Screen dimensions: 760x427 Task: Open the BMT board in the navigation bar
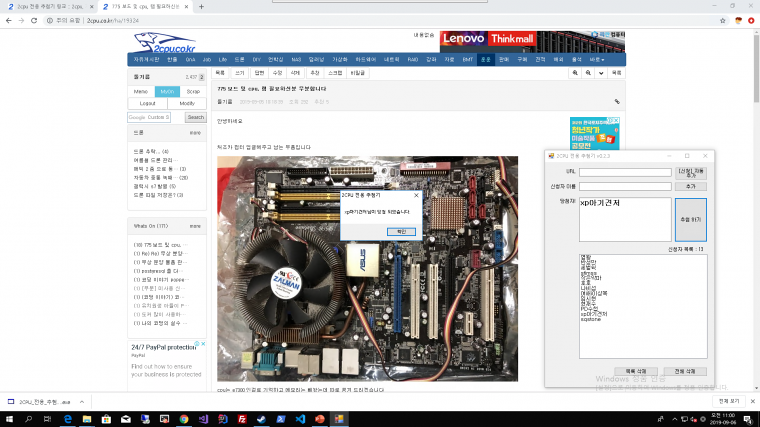(x=467, y=60)
